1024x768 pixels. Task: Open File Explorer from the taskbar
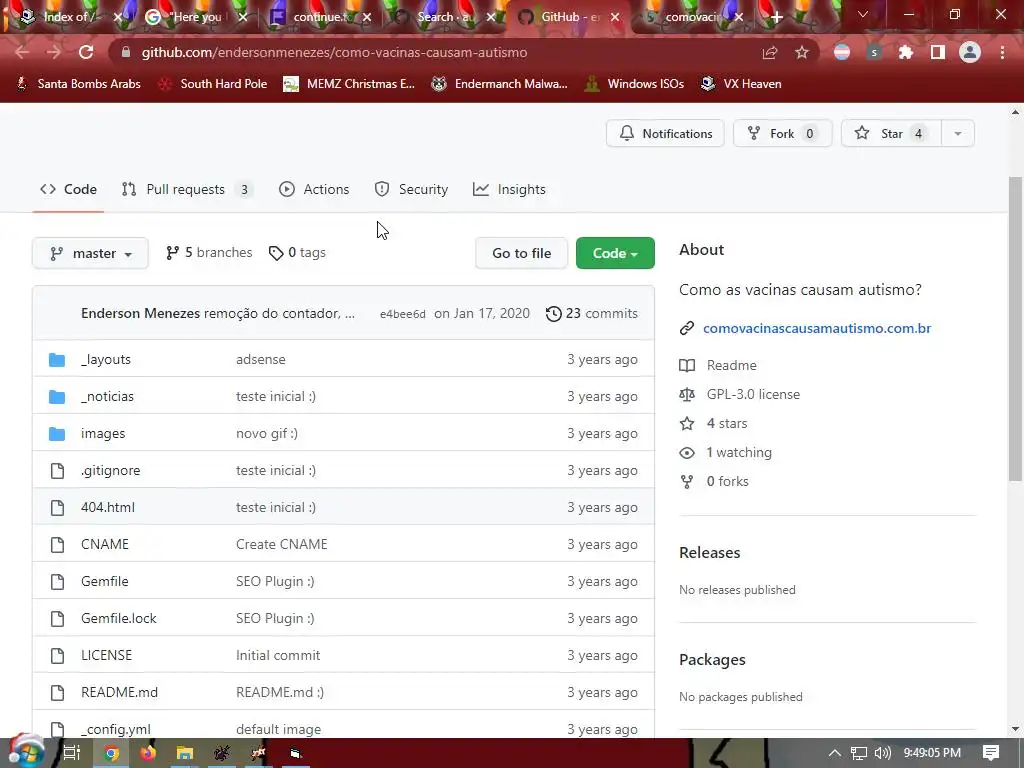click(185, 754)
